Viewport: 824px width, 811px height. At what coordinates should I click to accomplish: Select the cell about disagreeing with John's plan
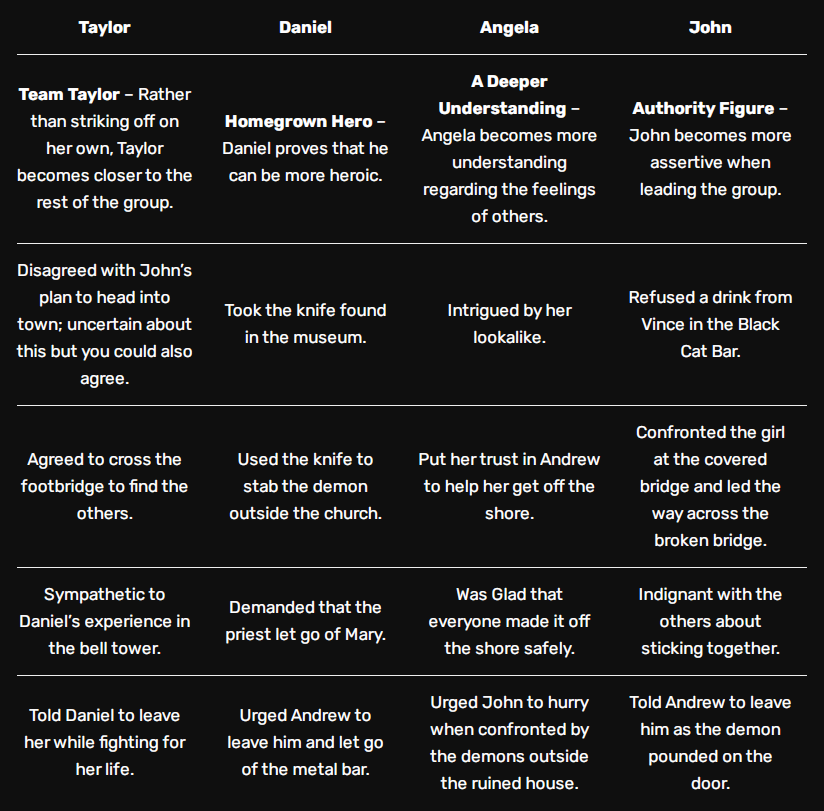[x=105, y=324]
